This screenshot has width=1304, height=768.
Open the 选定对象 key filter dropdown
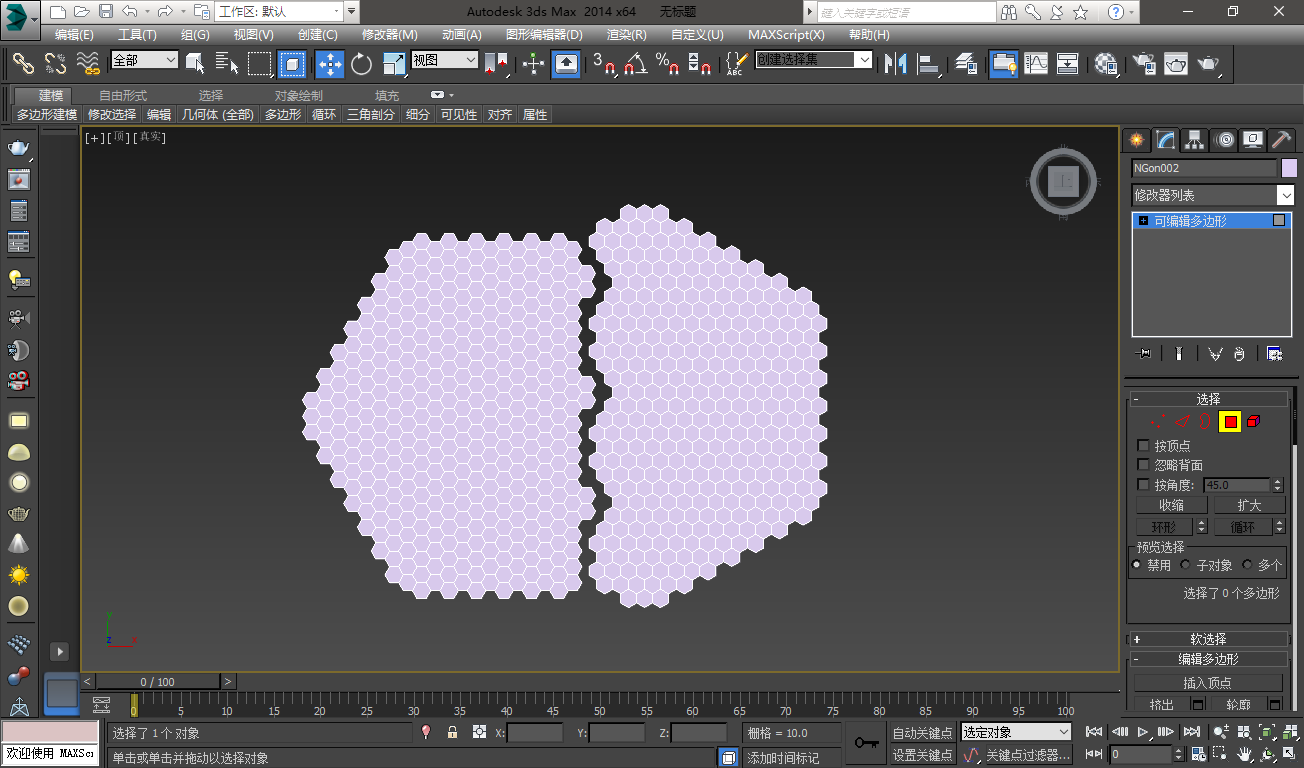1015,733
